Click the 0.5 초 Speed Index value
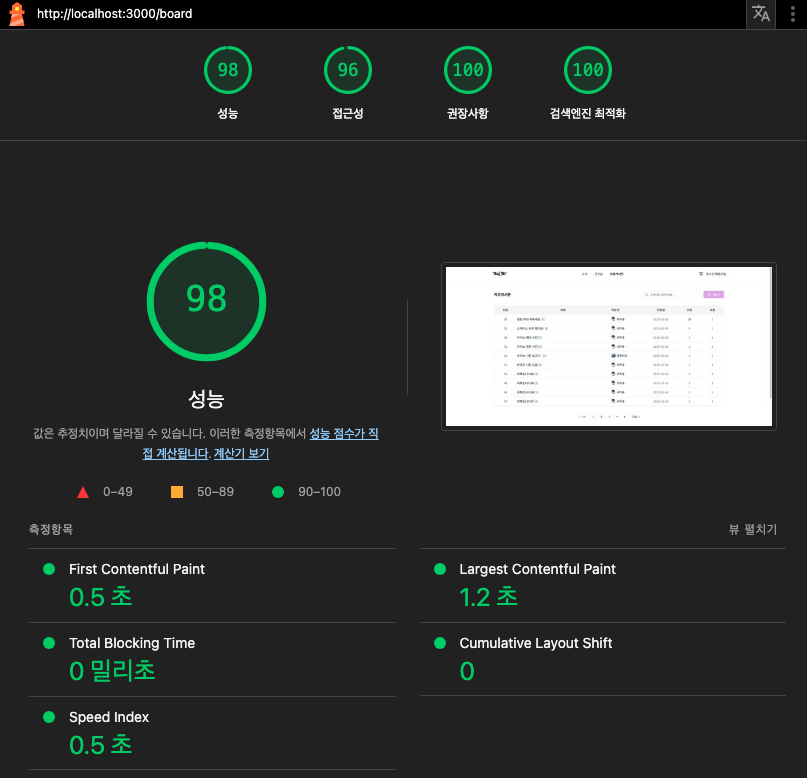The width and height of the screenshot is (807, 778). click(x=101, y=745)
